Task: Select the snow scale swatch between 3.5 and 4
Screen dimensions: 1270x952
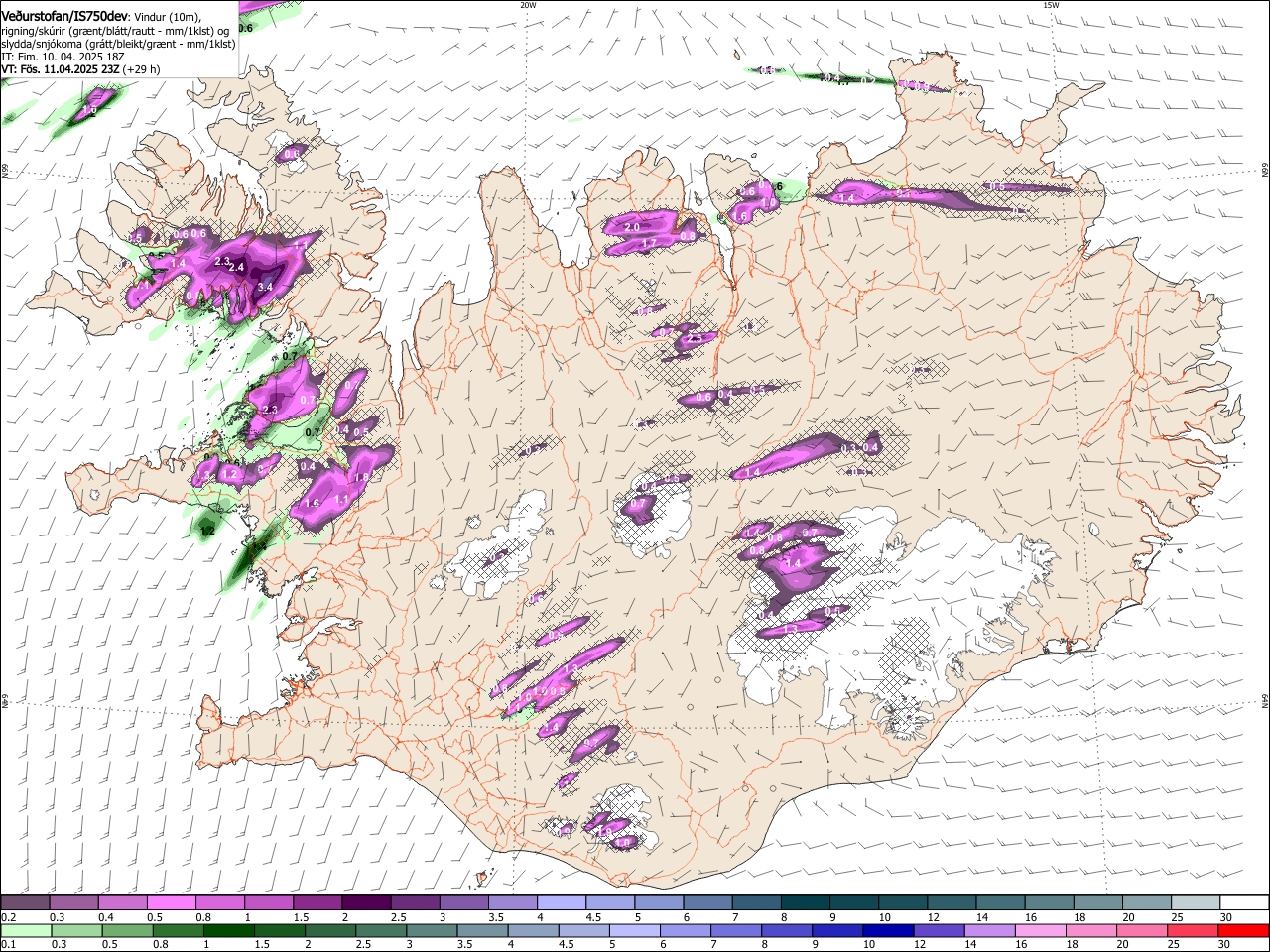Action: click(x=512, y=903)
